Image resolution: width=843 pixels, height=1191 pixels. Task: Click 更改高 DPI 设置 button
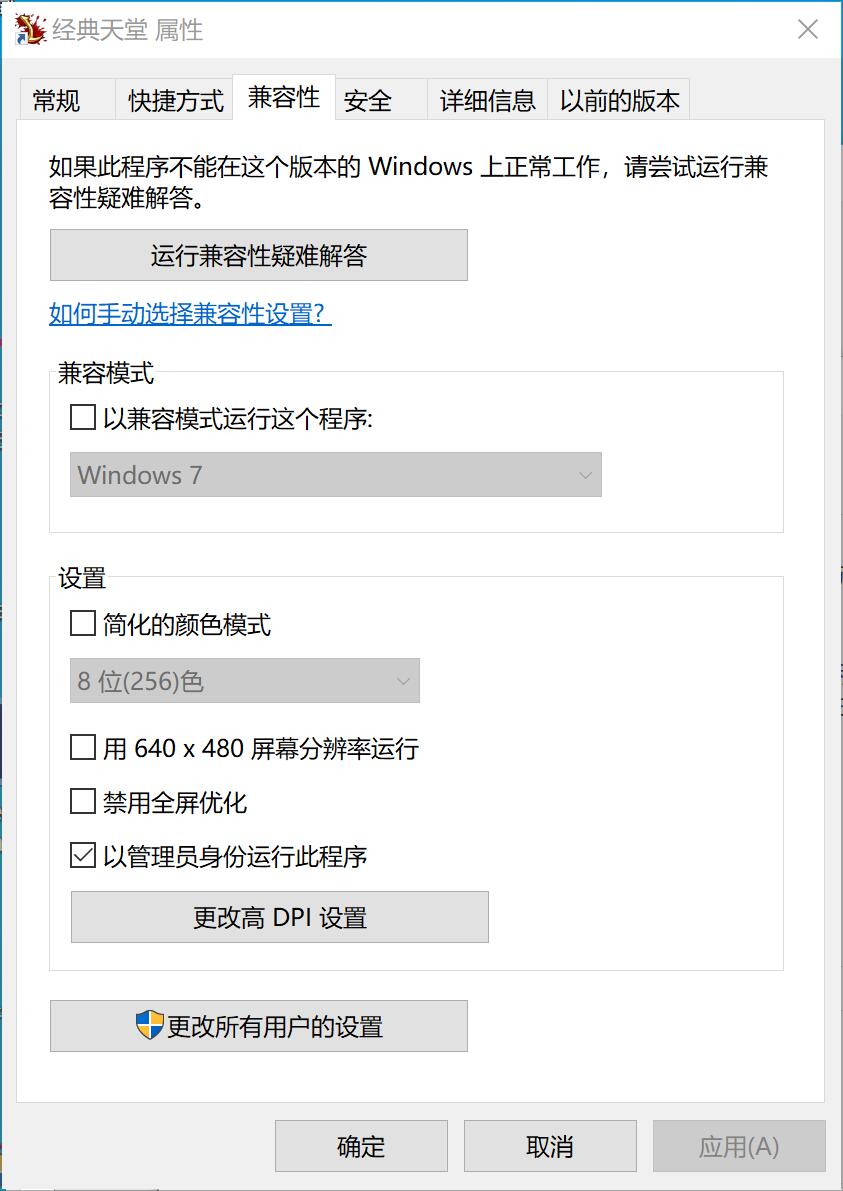click(x=280, y=917)
